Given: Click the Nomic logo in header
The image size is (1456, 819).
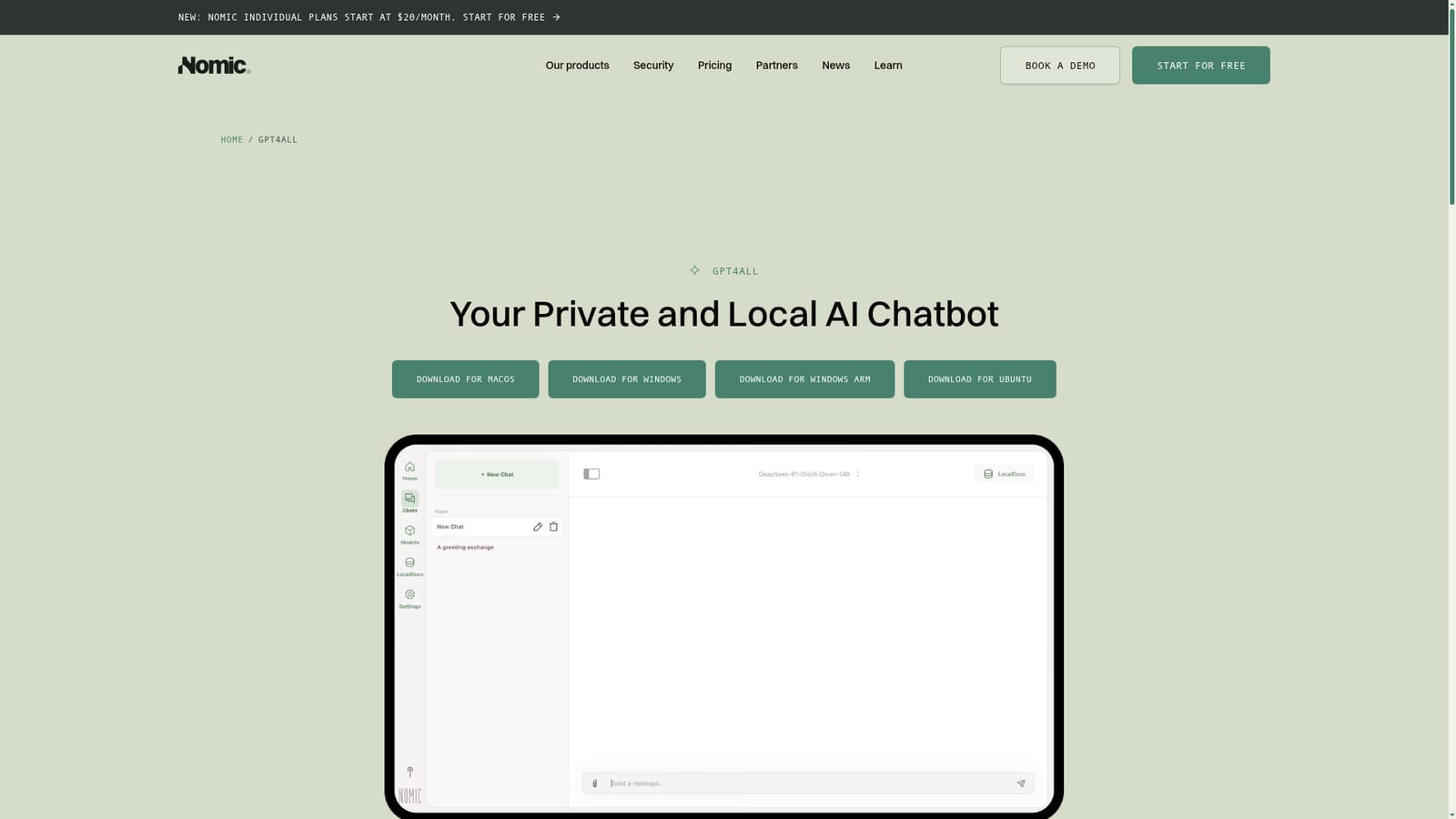Looking at the screenshot, I should [x=214, y=66].
